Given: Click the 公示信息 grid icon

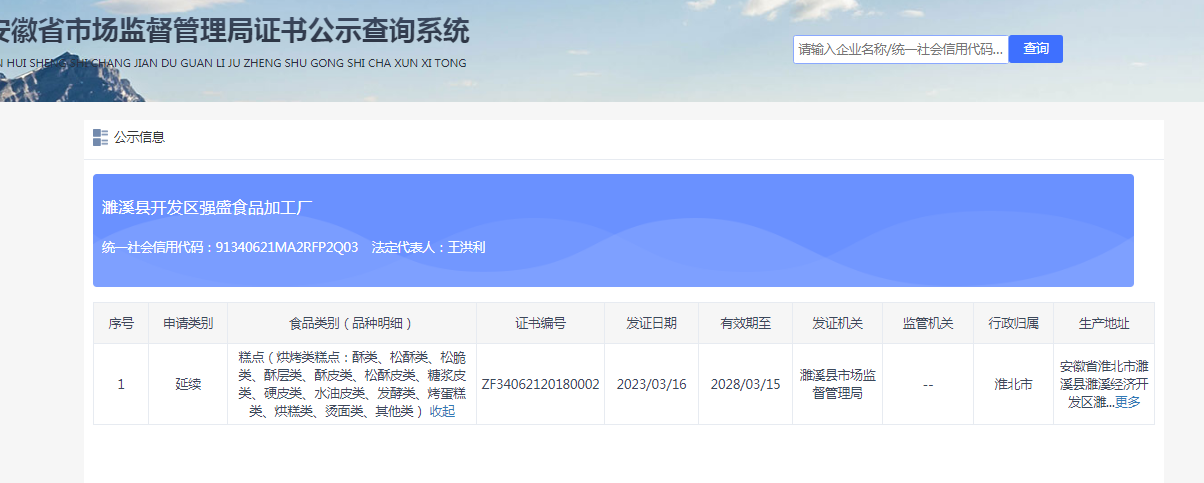Looking at the screenshot, I should pos(100,137).
